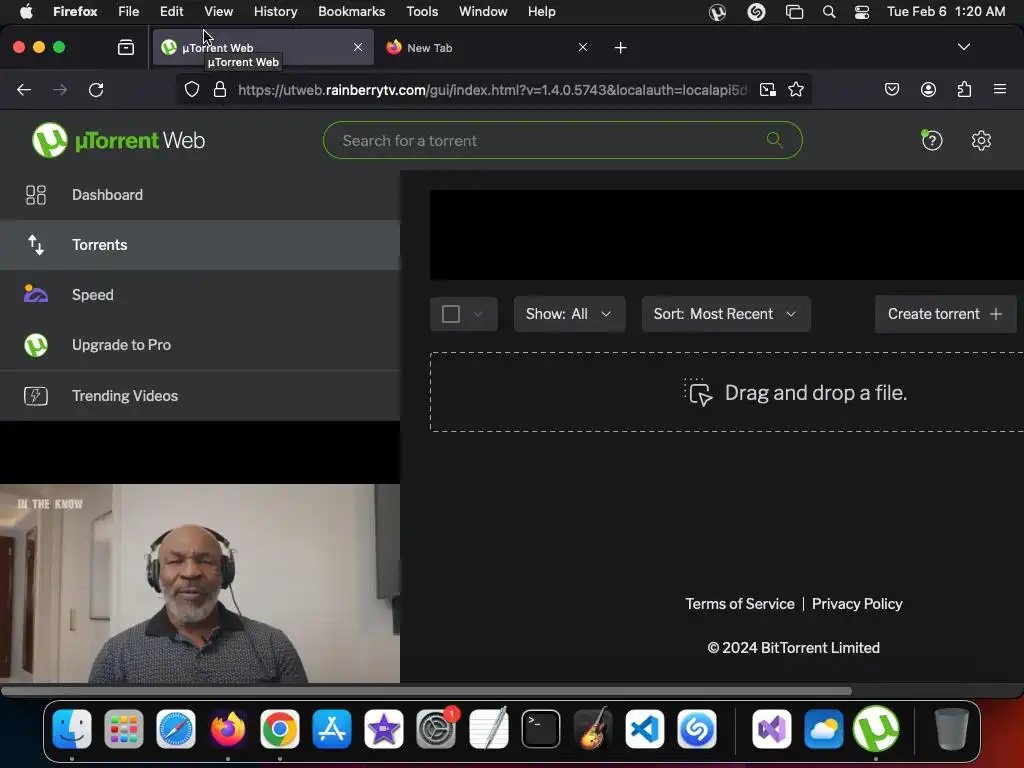Viewport: 1024px width, 768px height.
Task: Click the search magnifier icon in the search box
Action: (775, 140)
